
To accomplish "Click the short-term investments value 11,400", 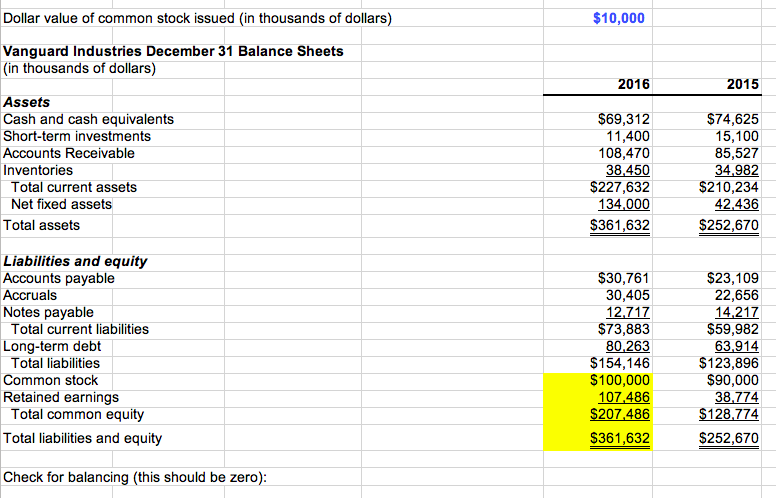I will [x=628, y=136].
